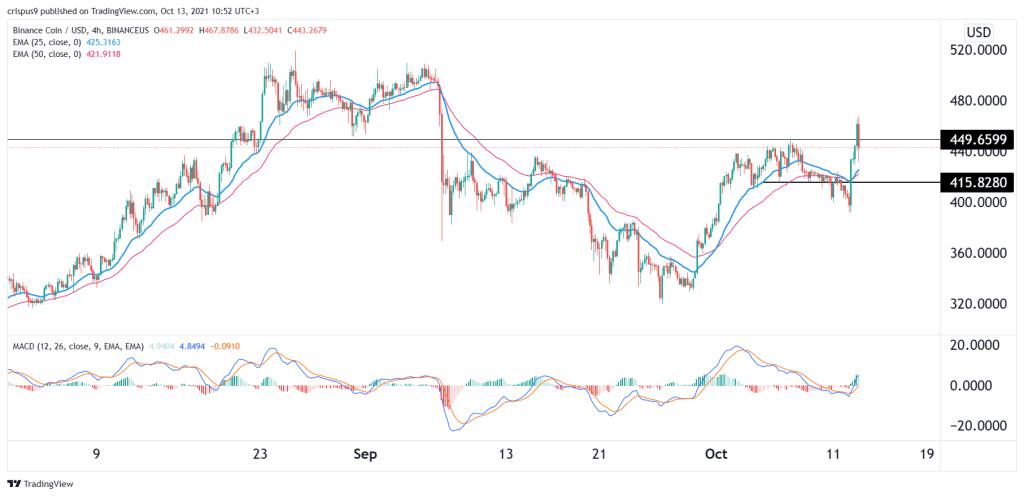This screenshot has height=496, width=1024.
Task: Click the 415.8280 price label tag
Action: click(976, 182)
